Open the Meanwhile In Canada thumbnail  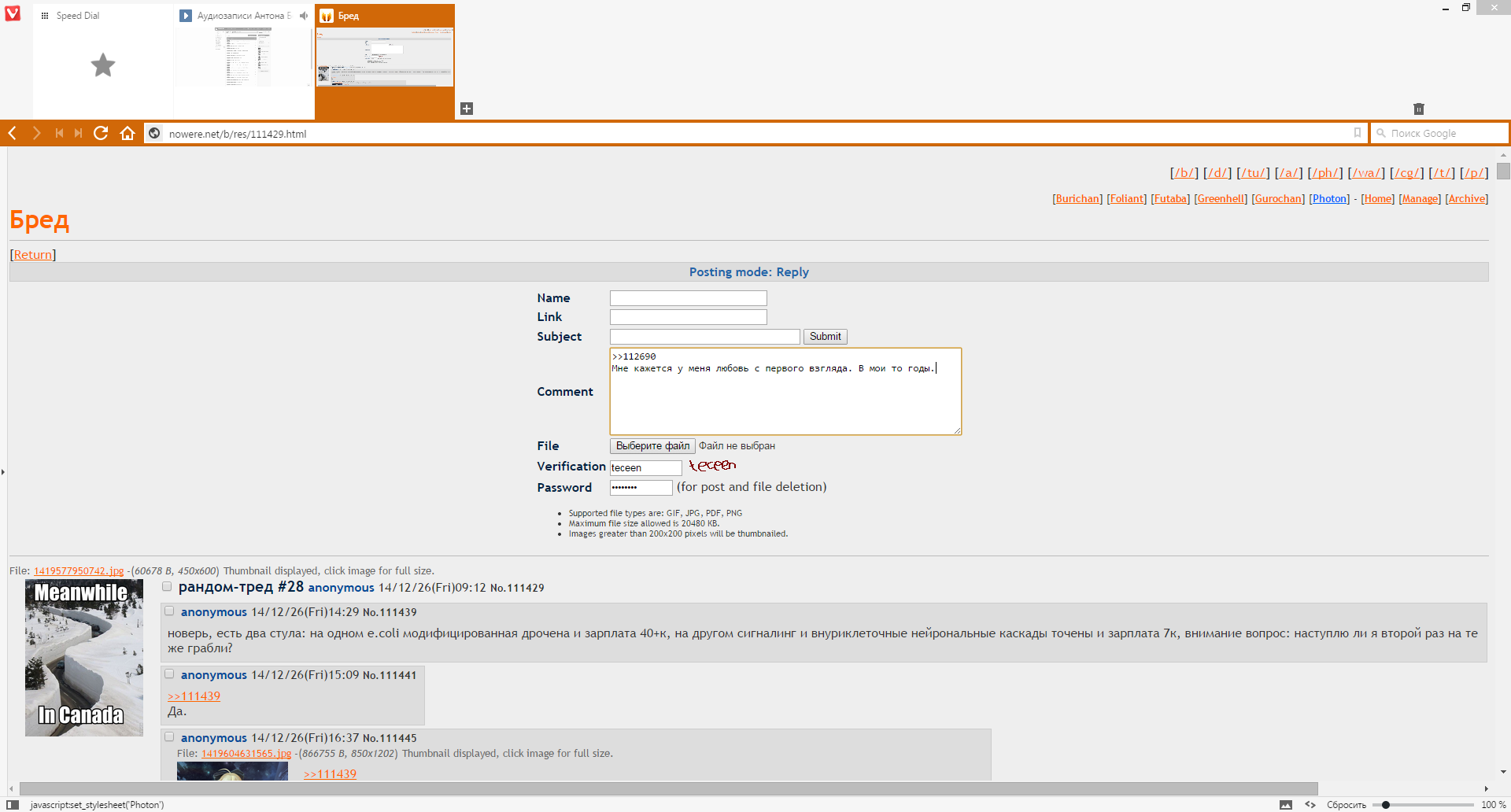coord(84,658)
